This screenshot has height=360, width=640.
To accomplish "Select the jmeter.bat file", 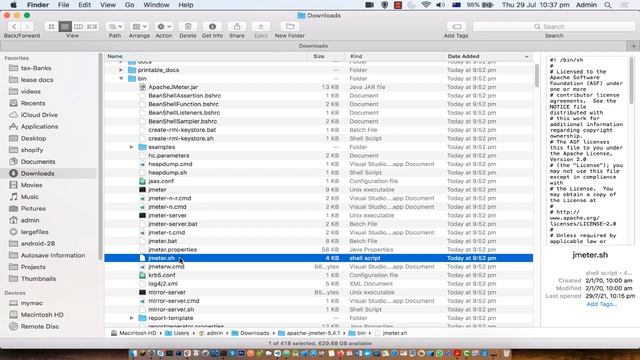I will (x=162, y=241).
